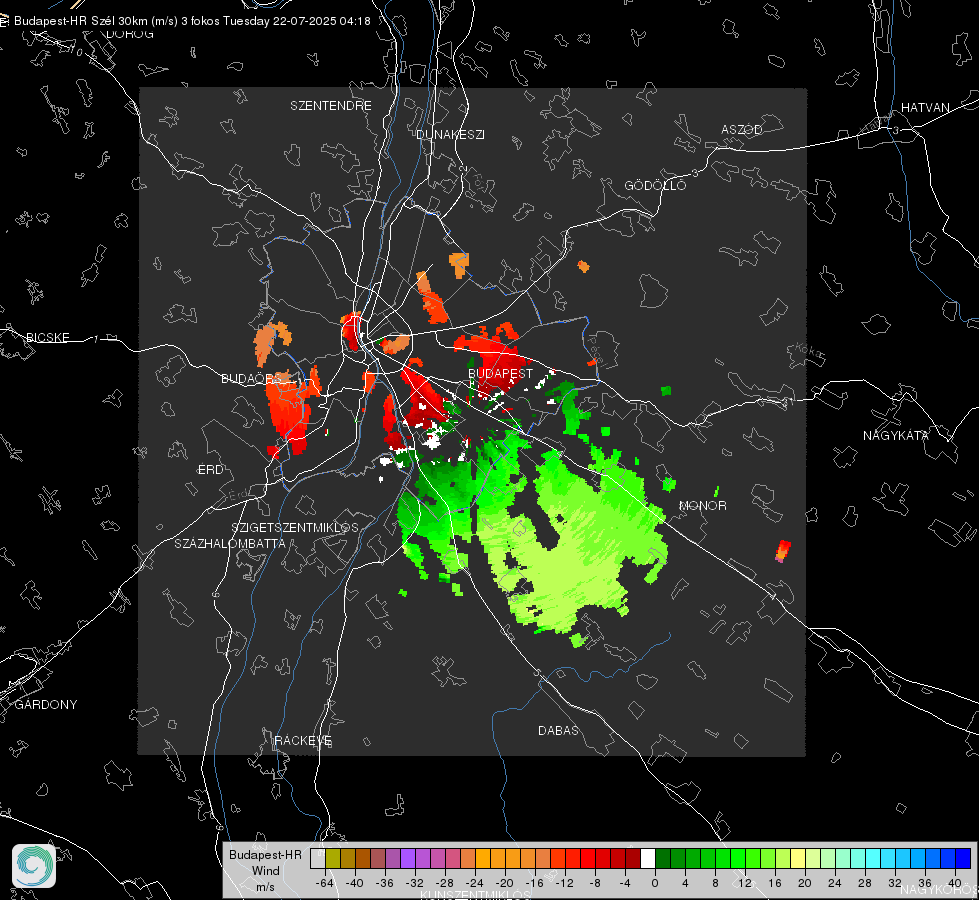The image size is (979, 900).
Task: Click the DUNAKESZI city label
Action: 450,134
